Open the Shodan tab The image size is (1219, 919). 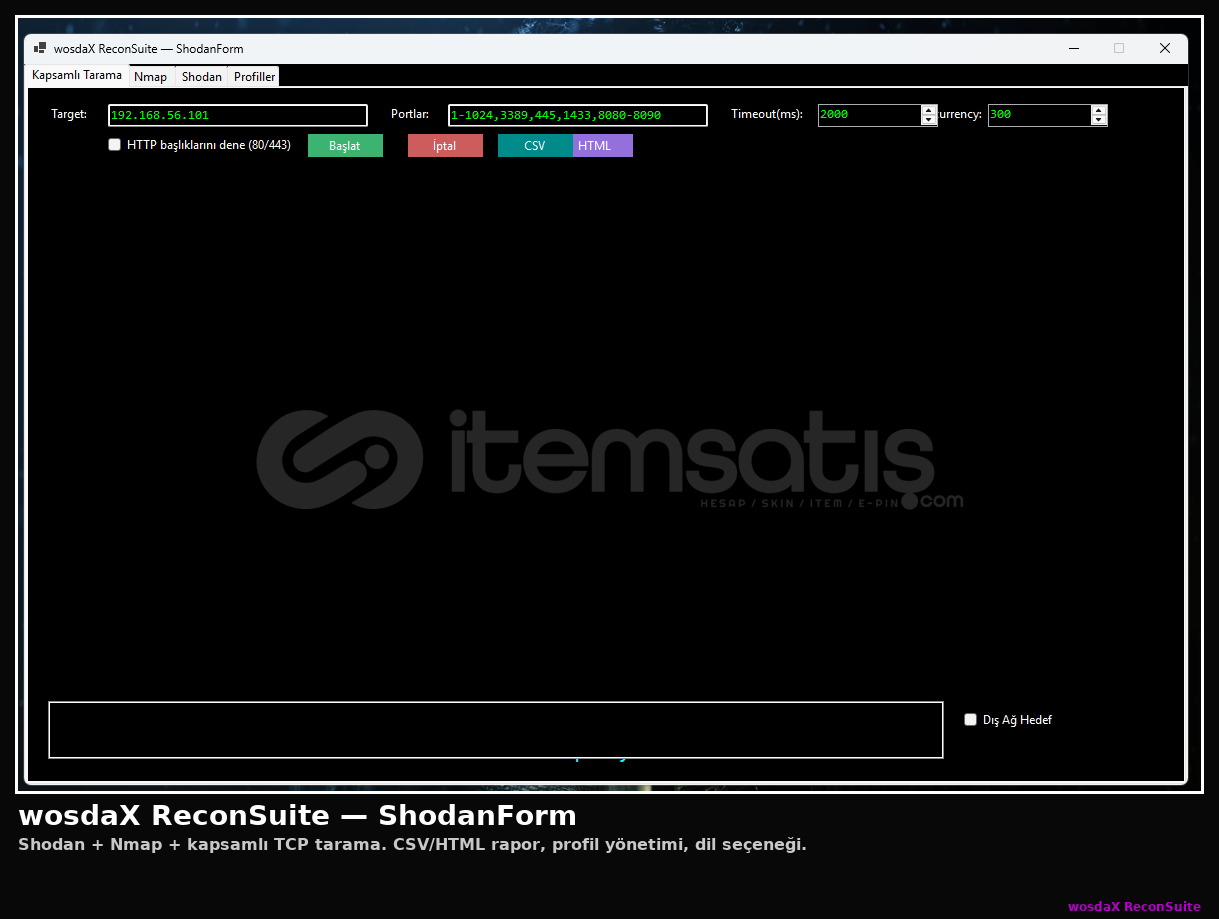(202, 77)
